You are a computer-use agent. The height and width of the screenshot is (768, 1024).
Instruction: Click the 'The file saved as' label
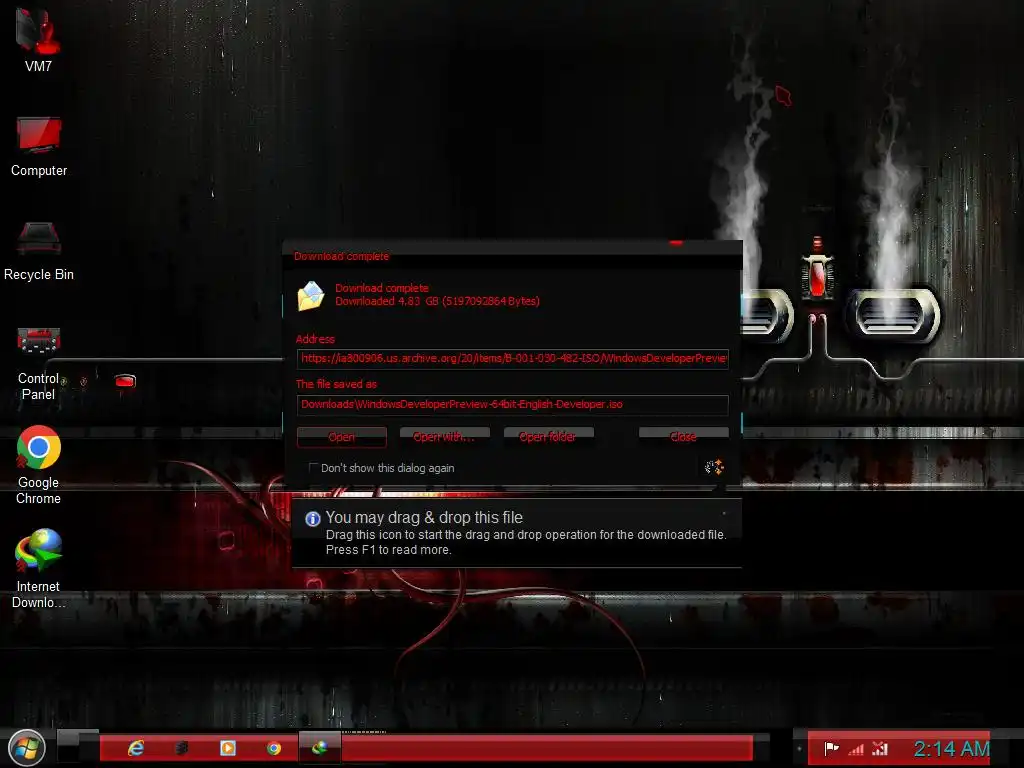[x=336, y=384]
